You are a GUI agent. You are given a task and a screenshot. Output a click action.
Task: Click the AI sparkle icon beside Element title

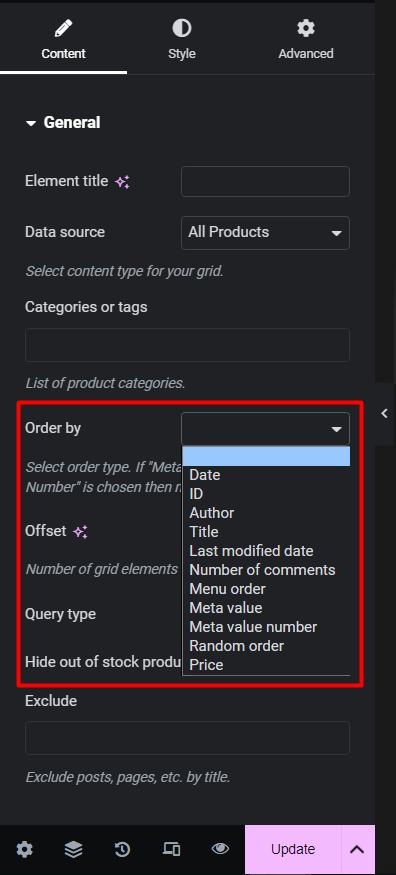[x=123, y=182]
